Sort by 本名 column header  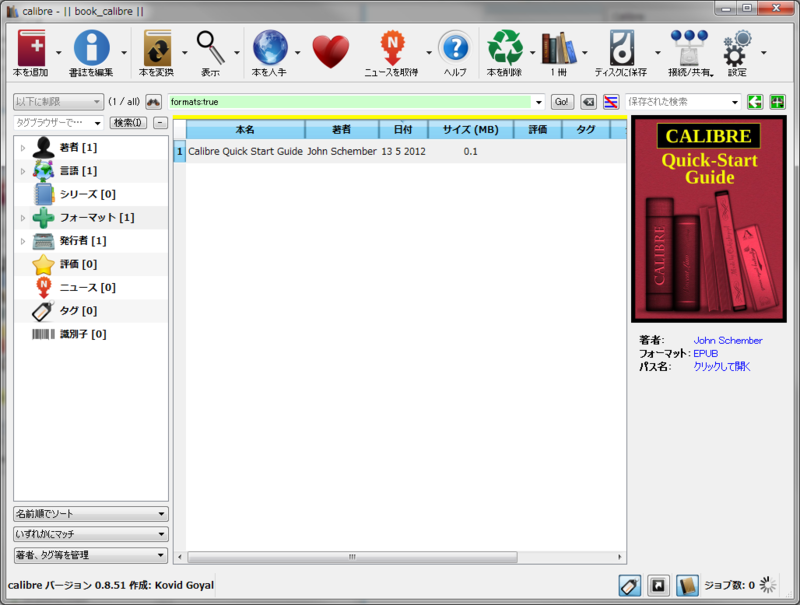pos(245,130)
